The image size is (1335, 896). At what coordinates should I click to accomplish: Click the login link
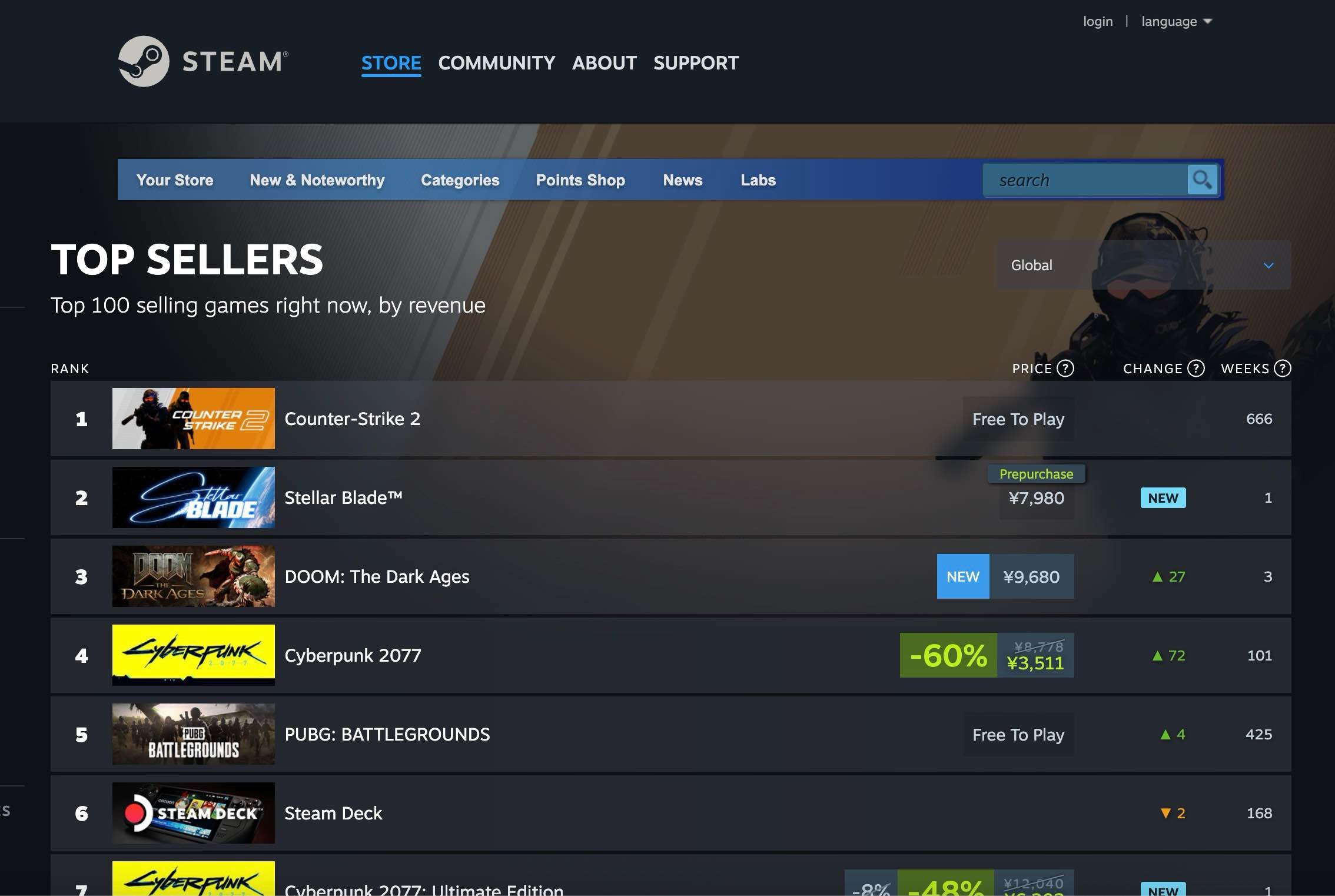1098,22
